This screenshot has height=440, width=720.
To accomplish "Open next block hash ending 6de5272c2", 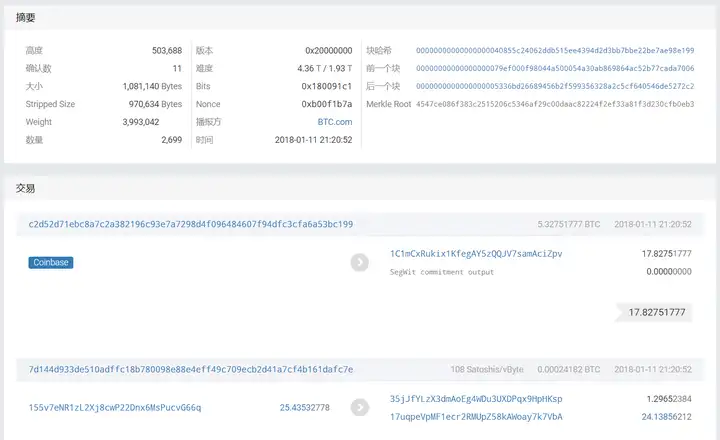I will tap(555, 86).
